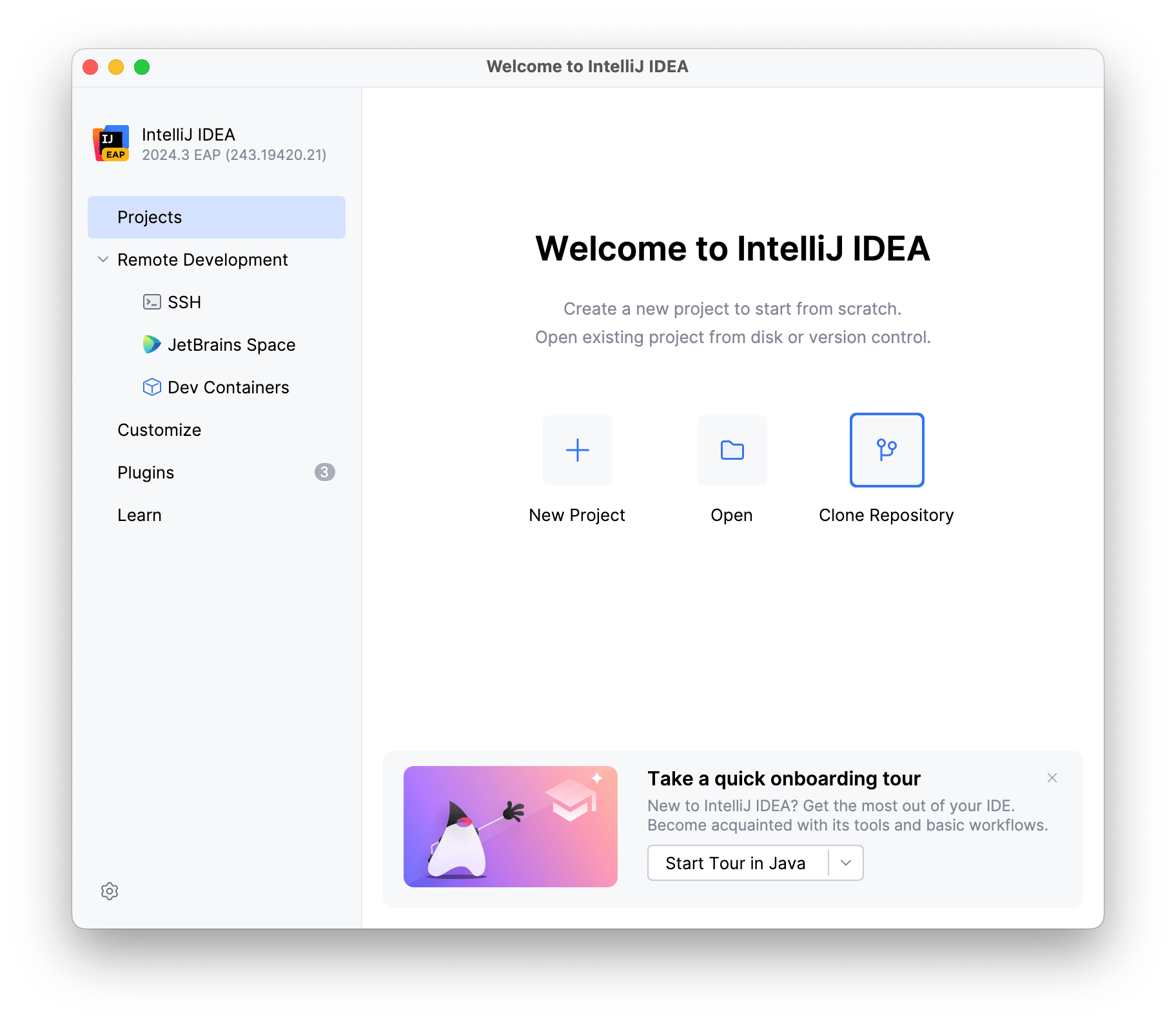This screenshot has width=1176, height=1024.
Task: Select the SSH entry
Action: [217, 302]
